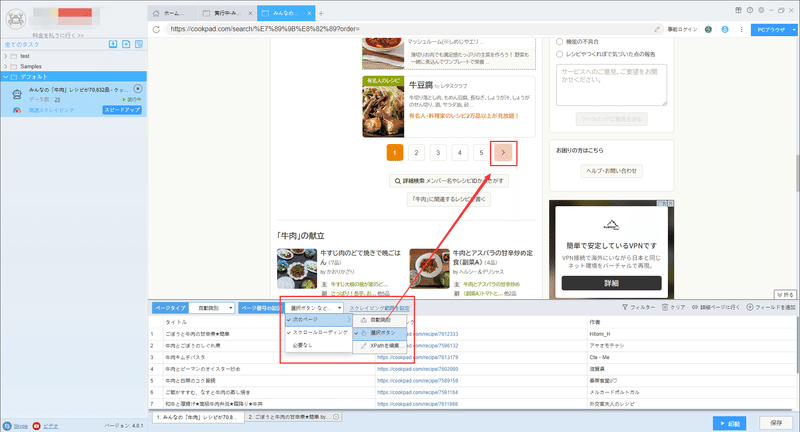Click the feedback text area on Cookpad
The height and width of the screenshot is (432, 800).
click(x=611, y=85)
